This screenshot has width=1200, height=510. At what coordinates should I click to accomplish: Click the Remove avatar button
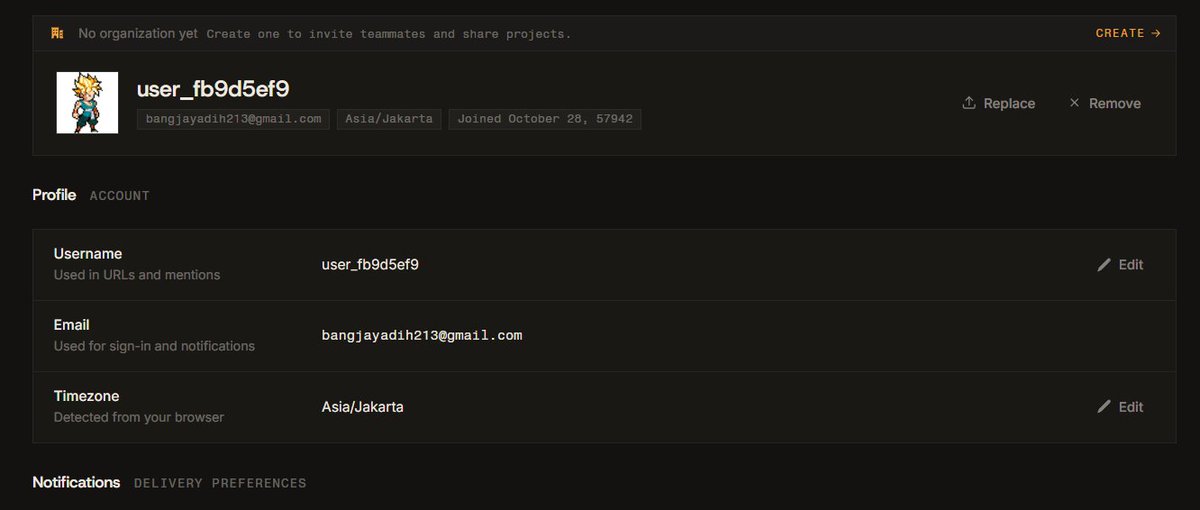[x=1104, y=103]
